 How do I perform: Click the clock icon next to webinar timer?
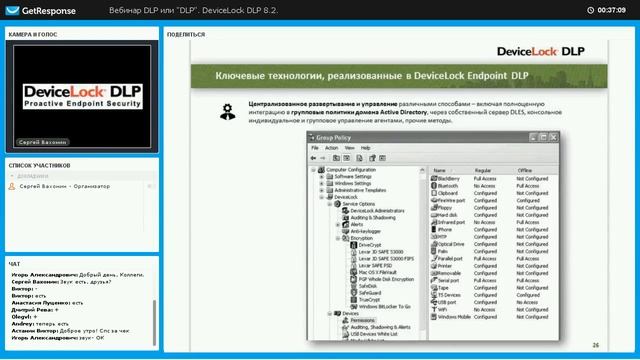tap(590, 10)
